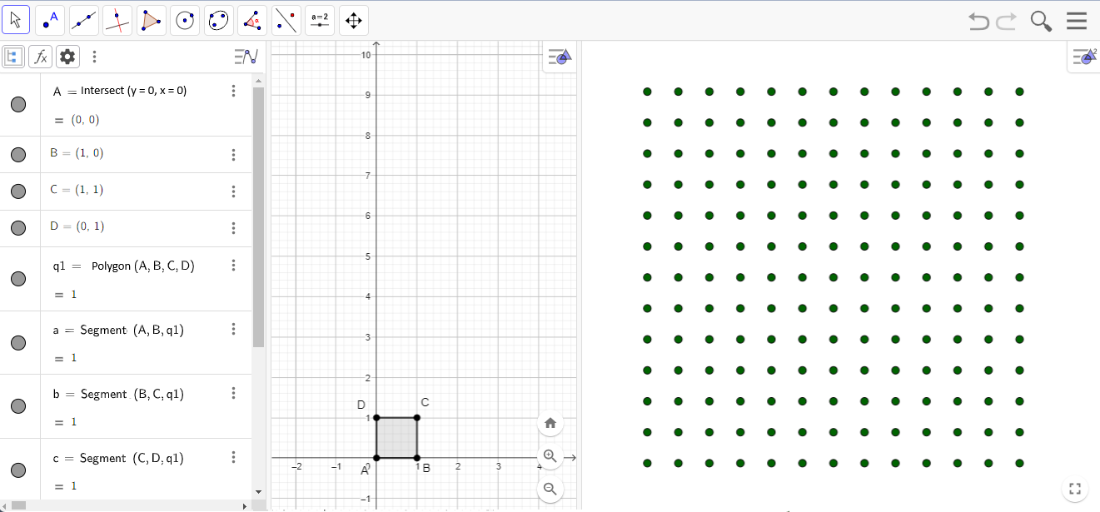Select the Slider tool
The height and width of the screenshot is (512, 1100).
click(320, 20)
